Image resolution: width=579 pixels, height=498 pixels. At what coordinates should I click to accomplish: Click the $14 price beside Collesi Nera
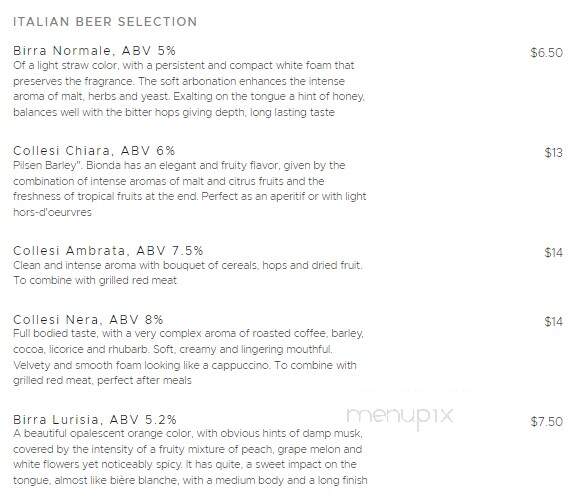pyautogui.click(x=554, y=322)
